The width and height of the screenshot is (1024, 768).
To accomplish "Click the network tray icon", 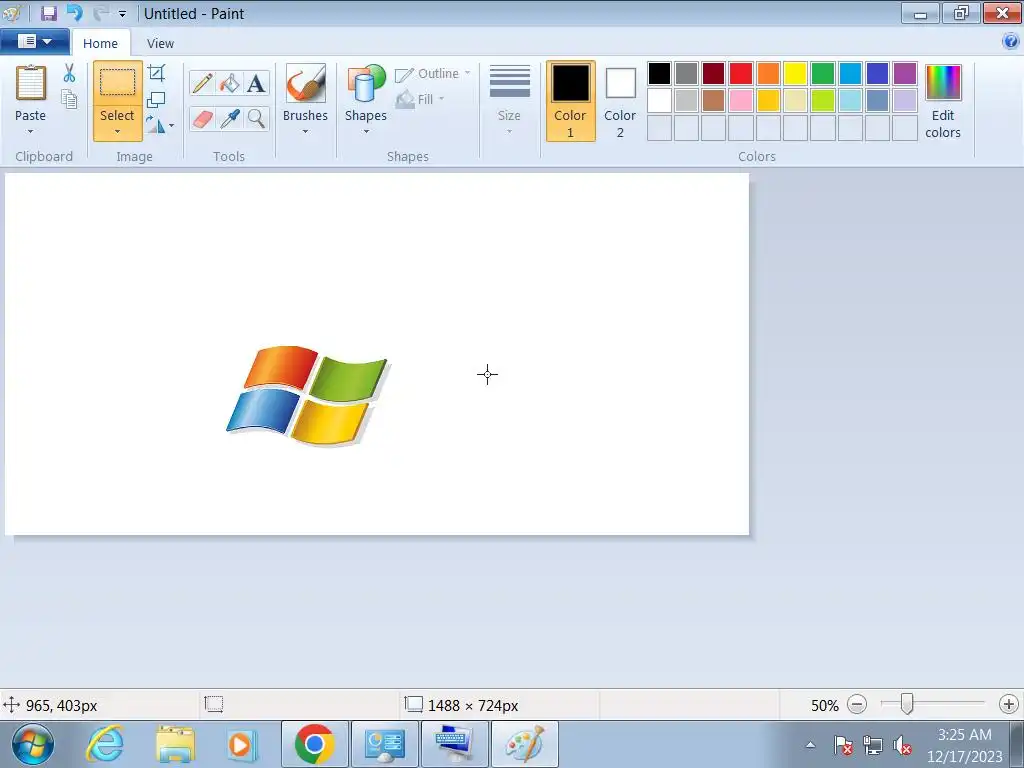I will click(872, 744).
